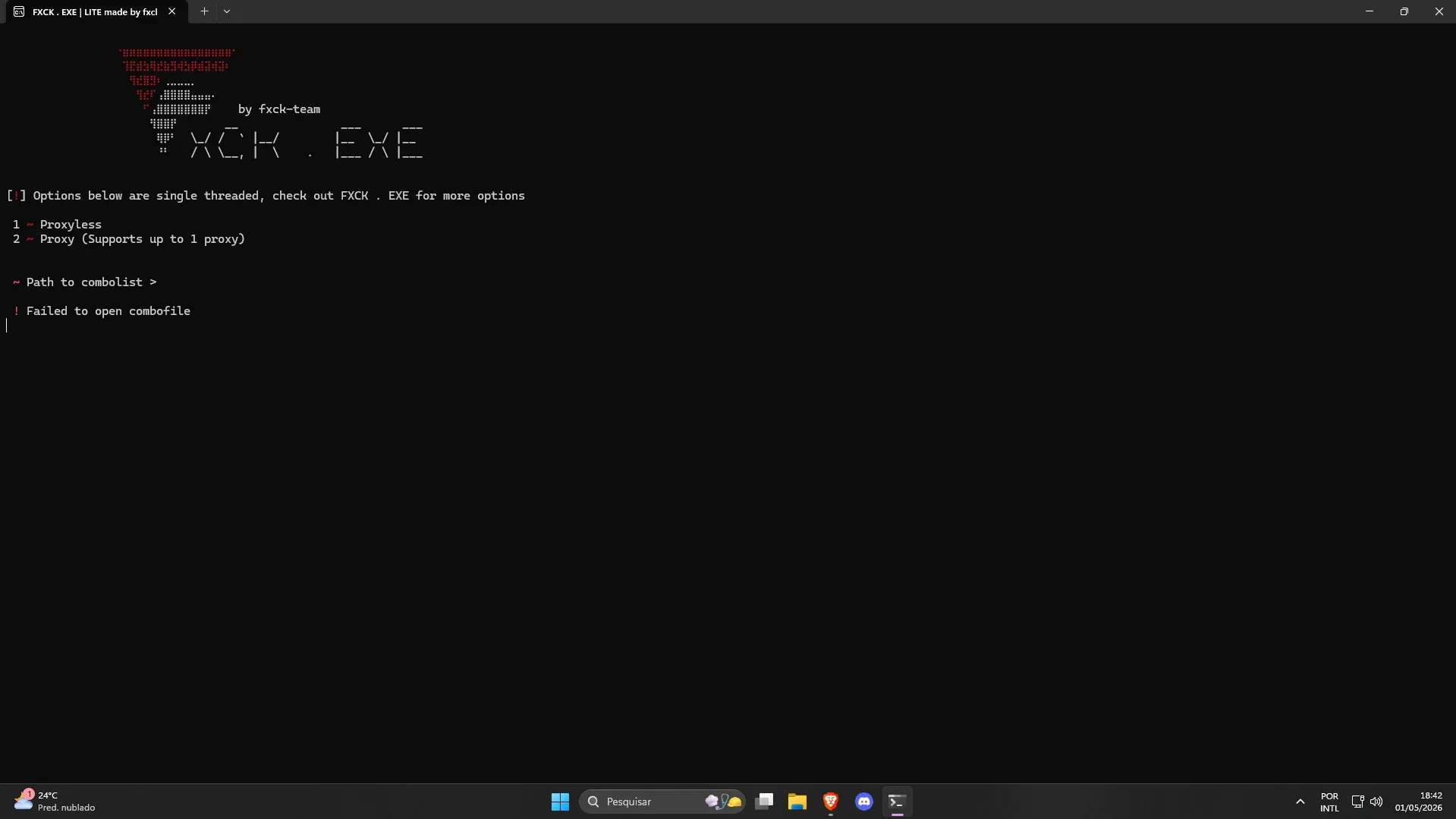Click the 'Proxy (Supports up to 1 proxy)' line
1456x819 pixels.
click(x=129, y=239)
